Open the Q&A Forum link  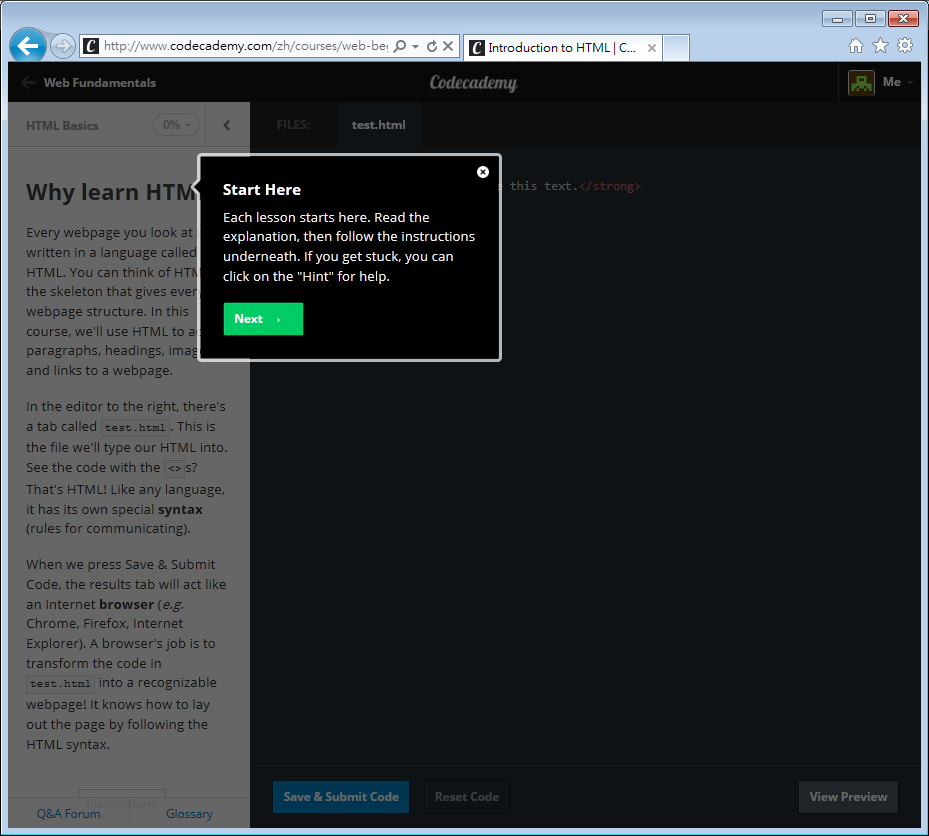[x=68, y=814]
